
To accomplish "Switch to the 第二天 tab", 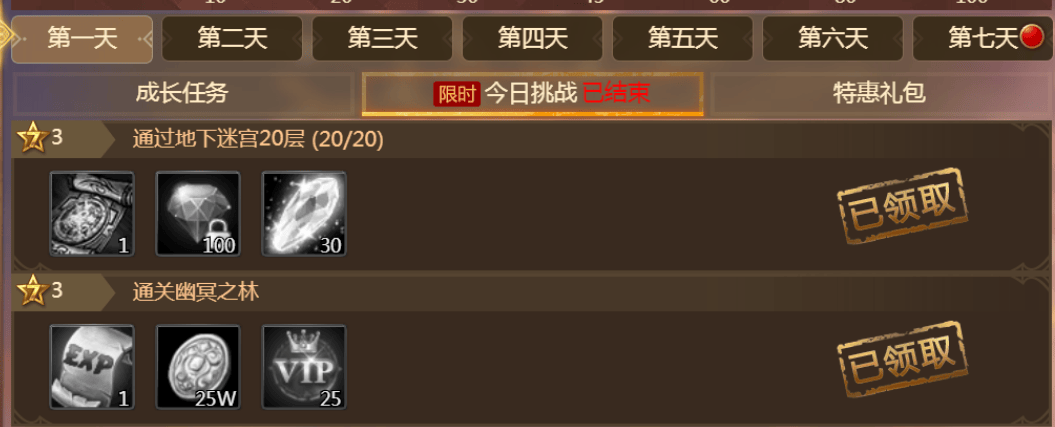I will [x=232, y=39].
